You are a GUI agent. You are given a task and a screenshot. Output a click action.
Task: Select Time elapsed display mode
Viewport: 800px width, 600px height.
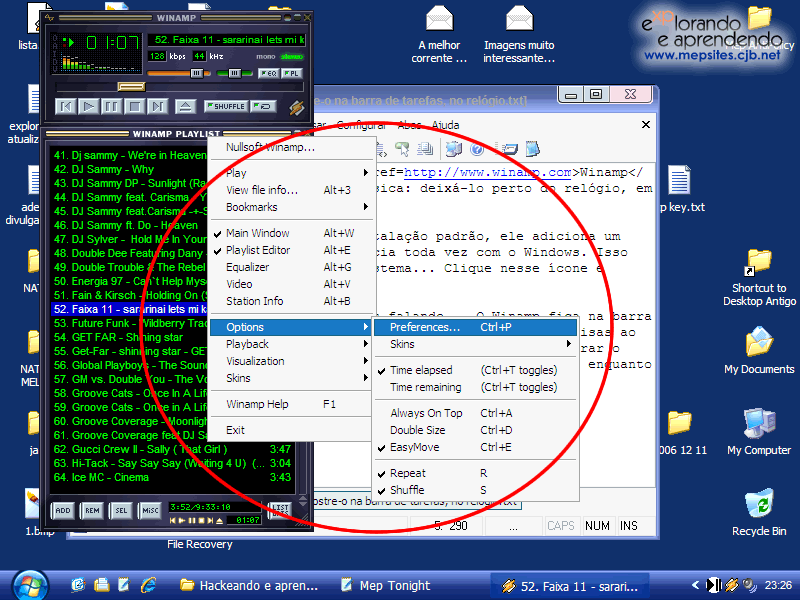pyautogui.click(x=476, y=370)
